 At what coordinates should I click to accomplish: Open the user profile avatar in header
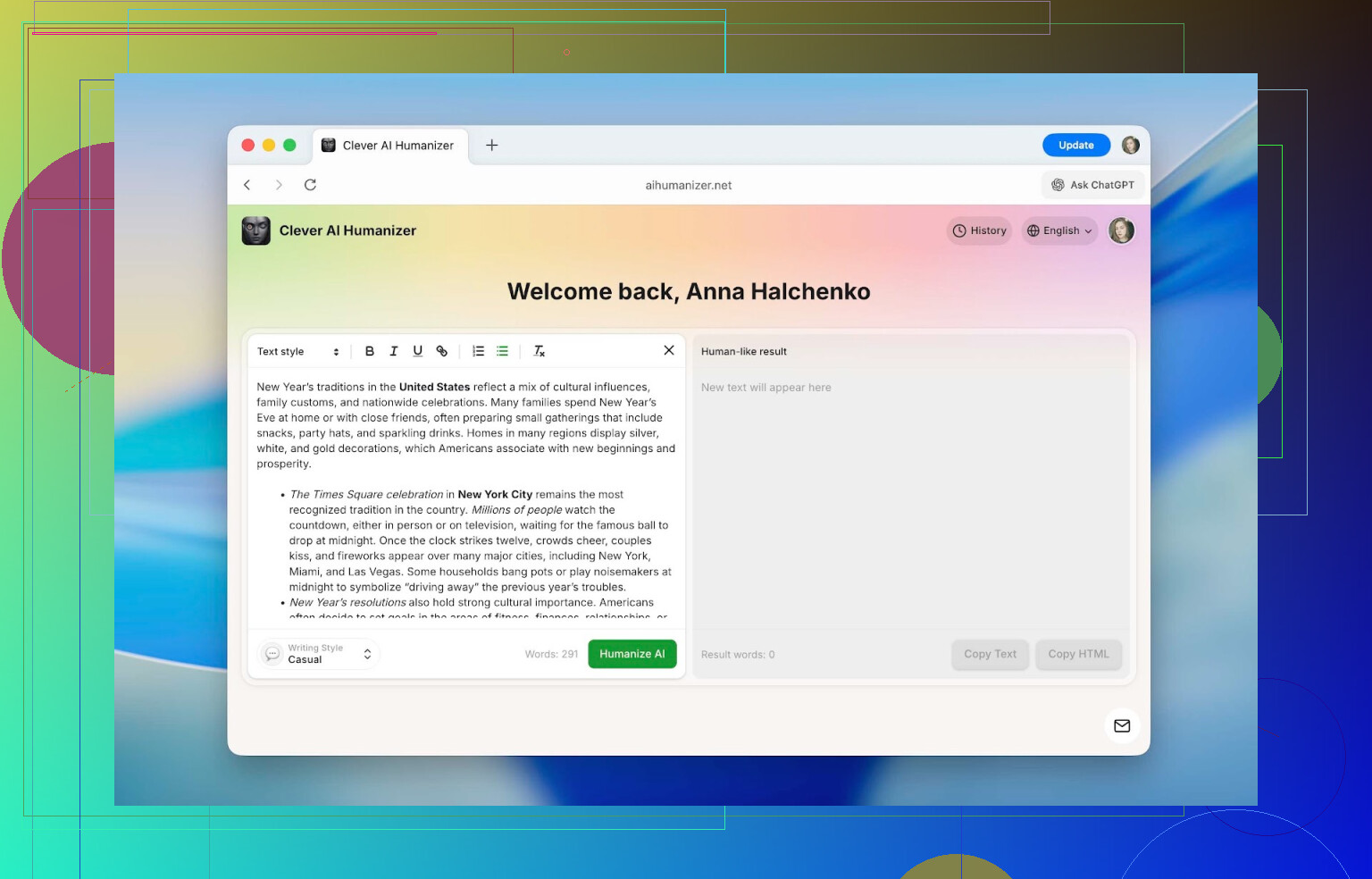point(1122,230)
